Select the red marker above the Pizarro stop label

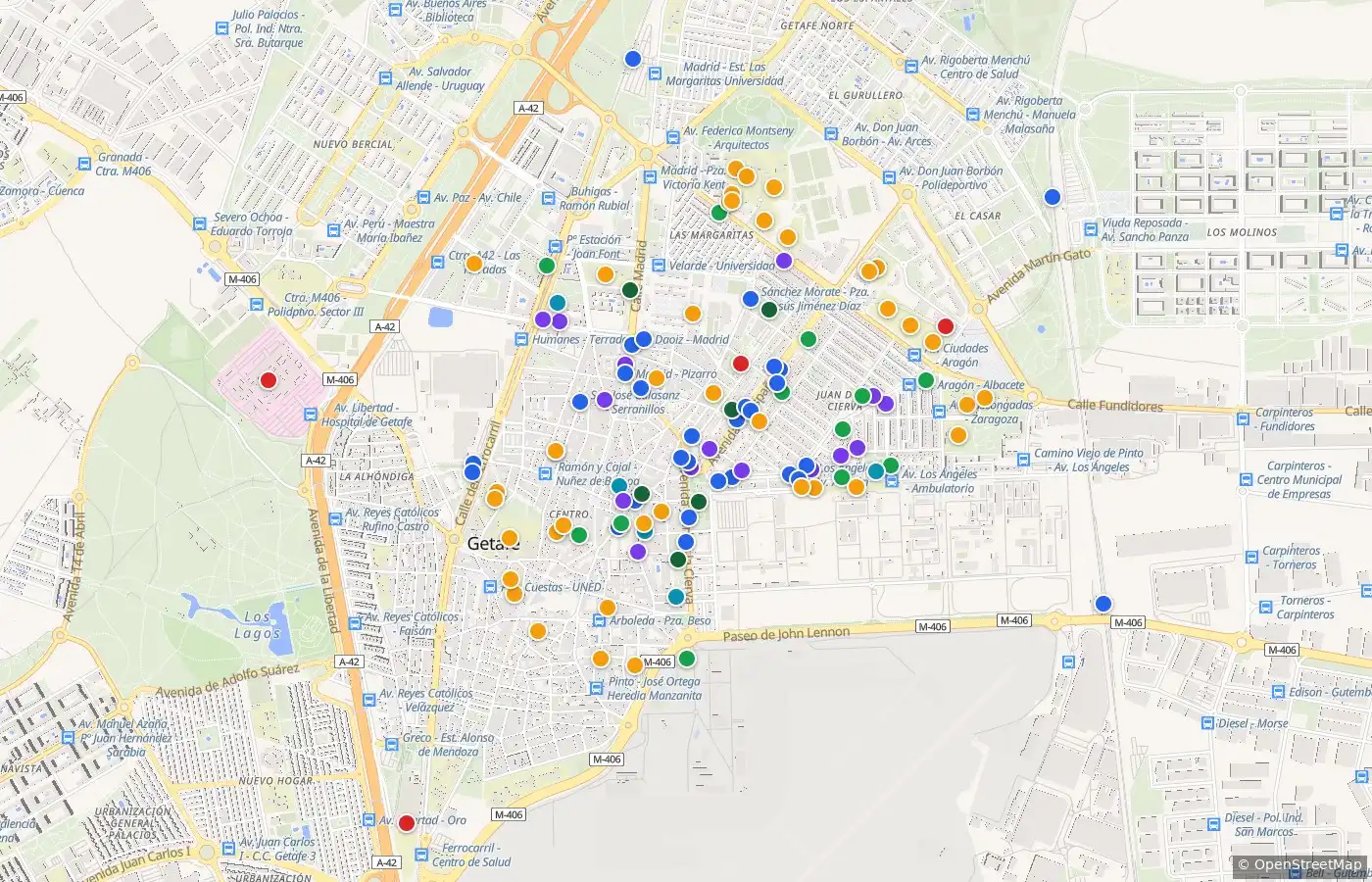coord(741,364)
